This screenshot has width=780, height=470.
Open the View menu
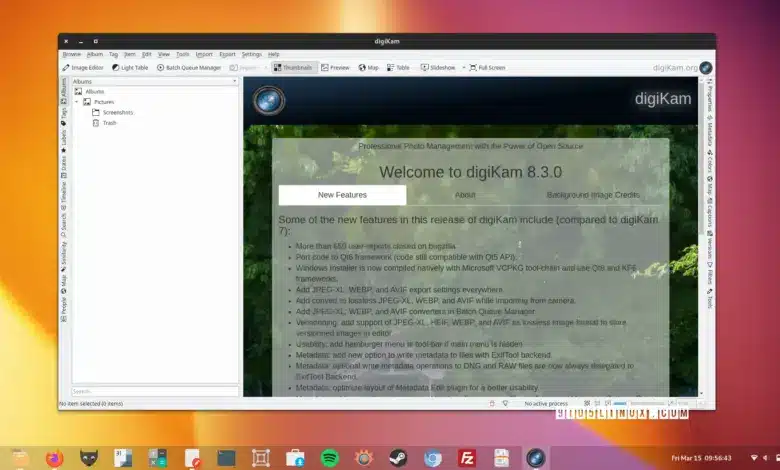(x=164, y=54)
